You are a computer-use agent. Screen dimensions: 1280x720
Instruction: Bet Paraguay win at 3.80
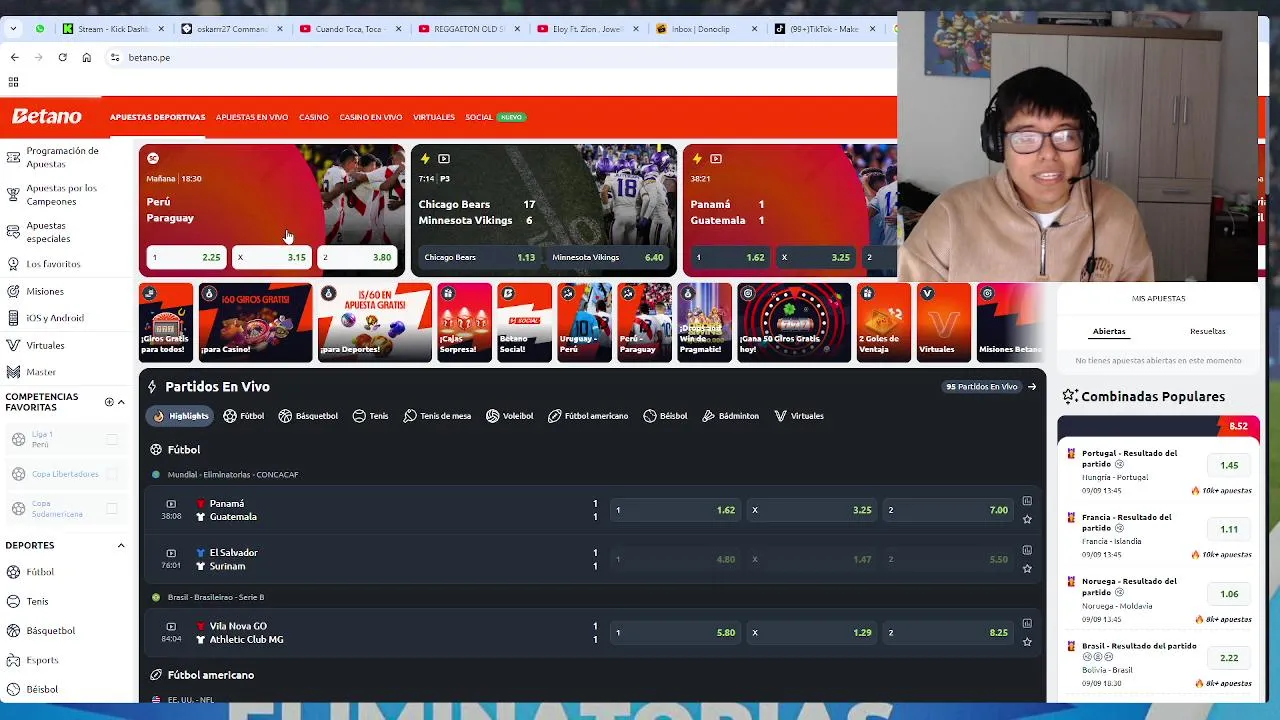pyautogui.click(x=357, y=258)
